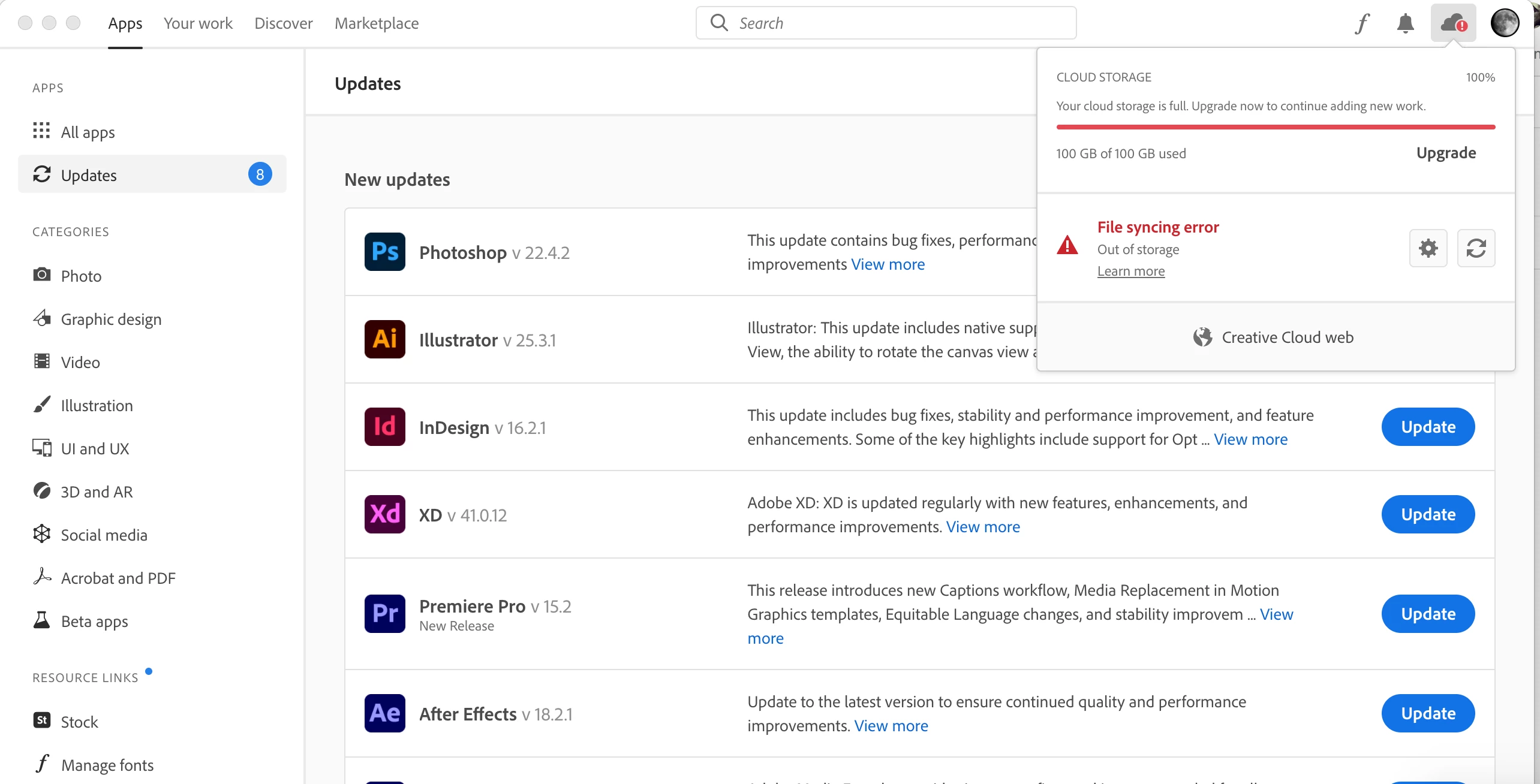This screenshot has width=1540, height=784.
Task: Click Upgrade cloud storage
Action: coord(1446,153)
